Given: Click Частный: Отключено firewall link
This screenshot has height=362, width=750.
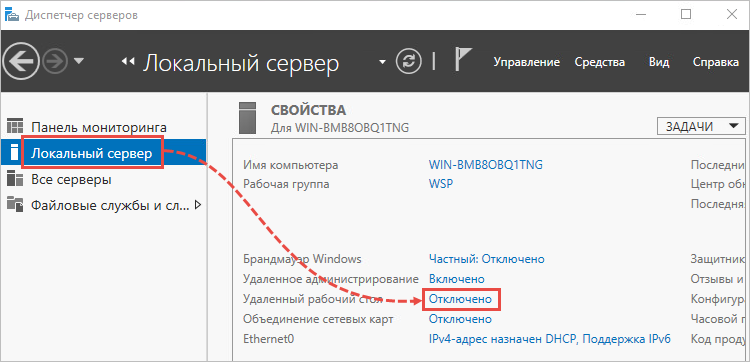Looking at the screenshot, I should pyautogui.click(x=487, y=259).
